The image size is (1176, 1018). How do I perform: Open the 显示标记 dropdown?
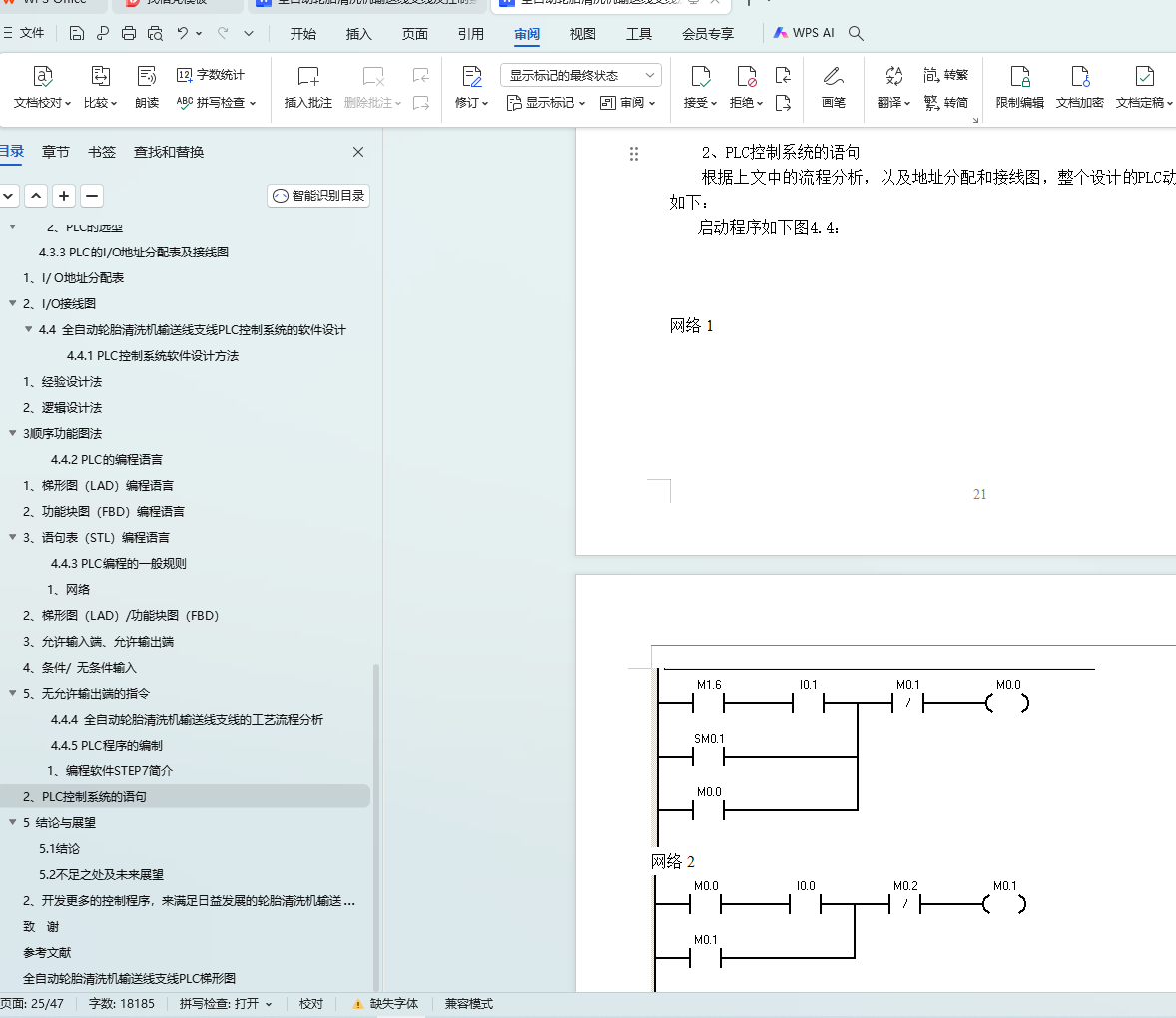pyautogui.click(x=546, y=102)
